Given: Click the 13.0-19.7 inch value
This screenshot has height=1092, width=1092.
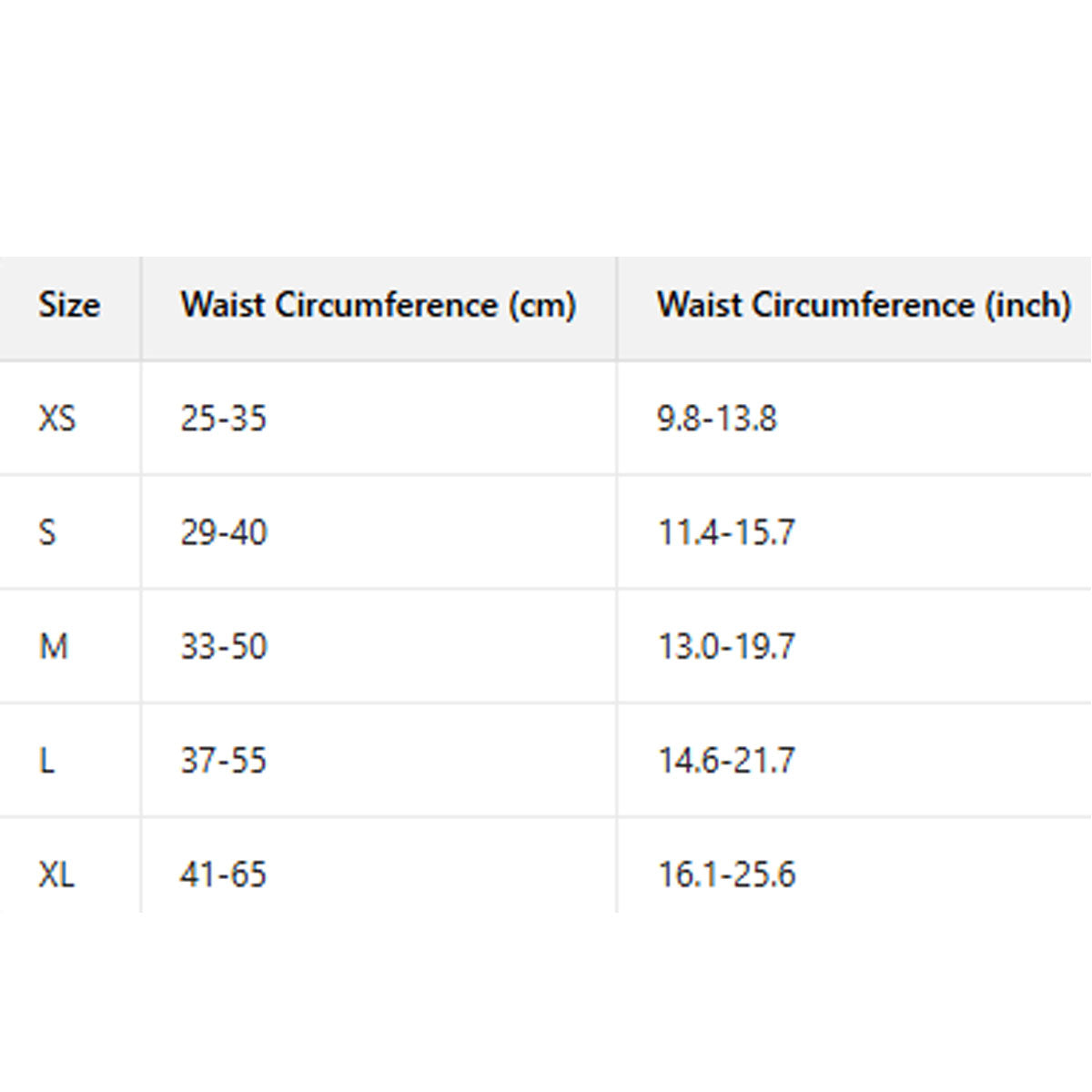Looking at the screenshot, I should tap(726, 646).
